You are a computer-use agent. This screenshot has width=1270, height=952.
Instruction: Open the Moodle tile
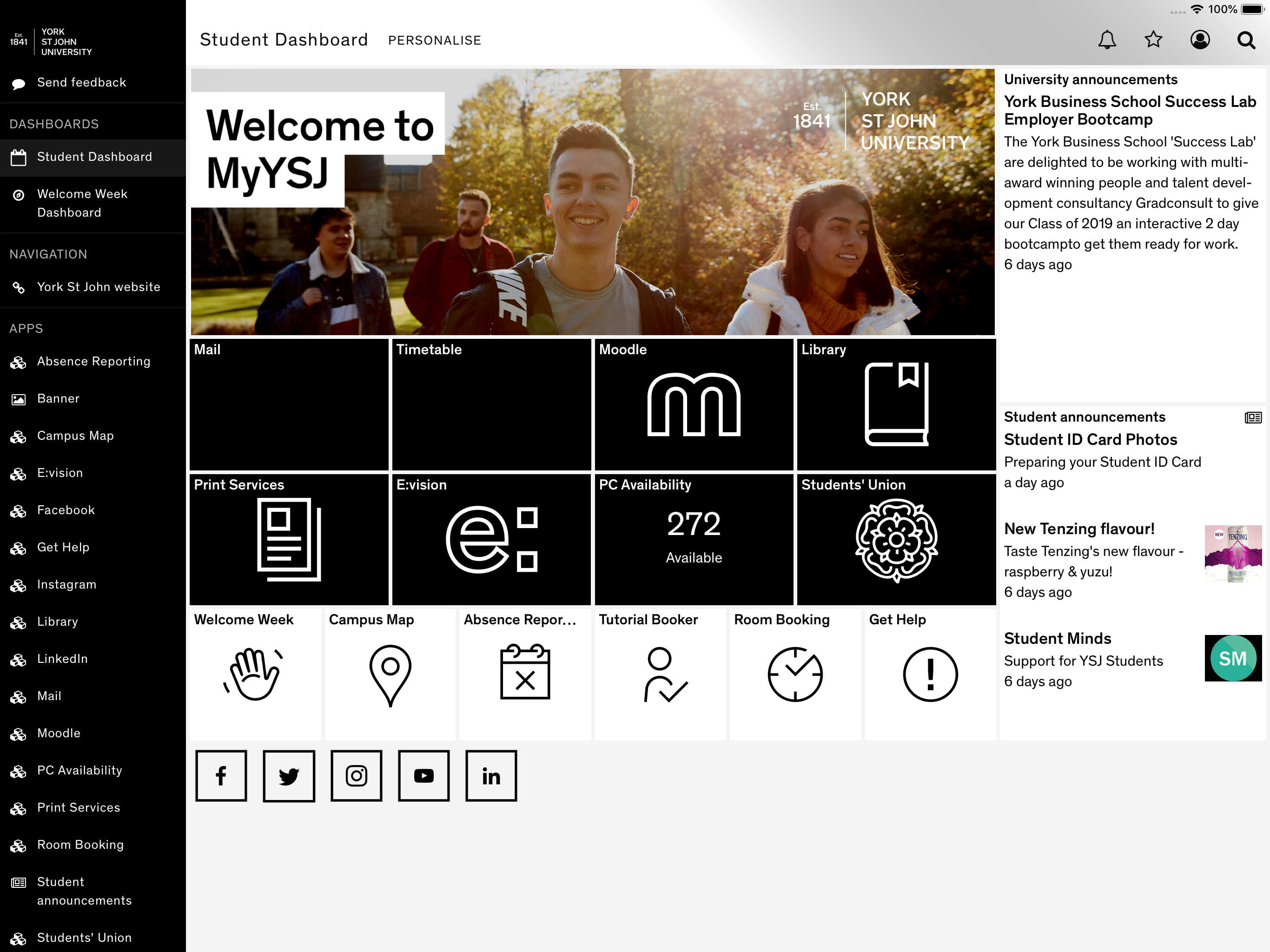coord(694,405)
